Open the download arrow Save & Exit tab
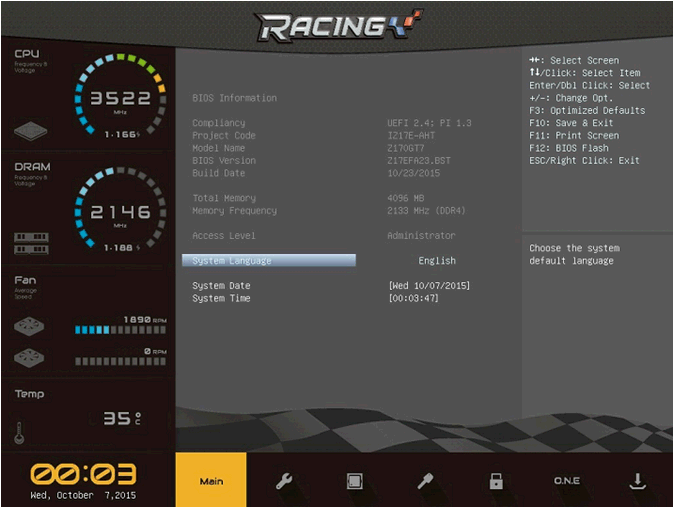The width and height of the screenshot is (674, 508). [x=637, y=481]
